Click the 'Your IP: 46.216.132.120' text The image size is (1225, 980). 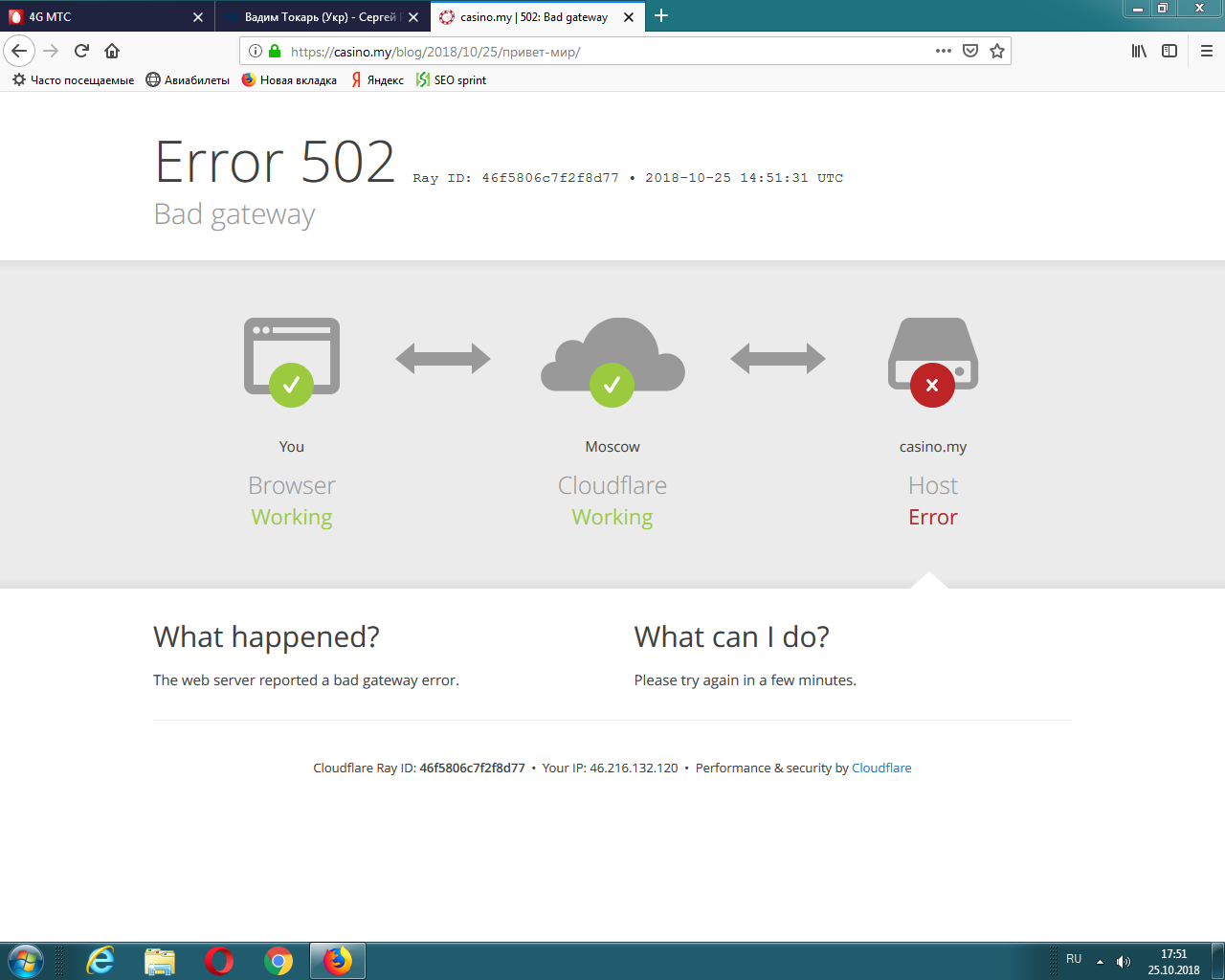pos(611,768)
